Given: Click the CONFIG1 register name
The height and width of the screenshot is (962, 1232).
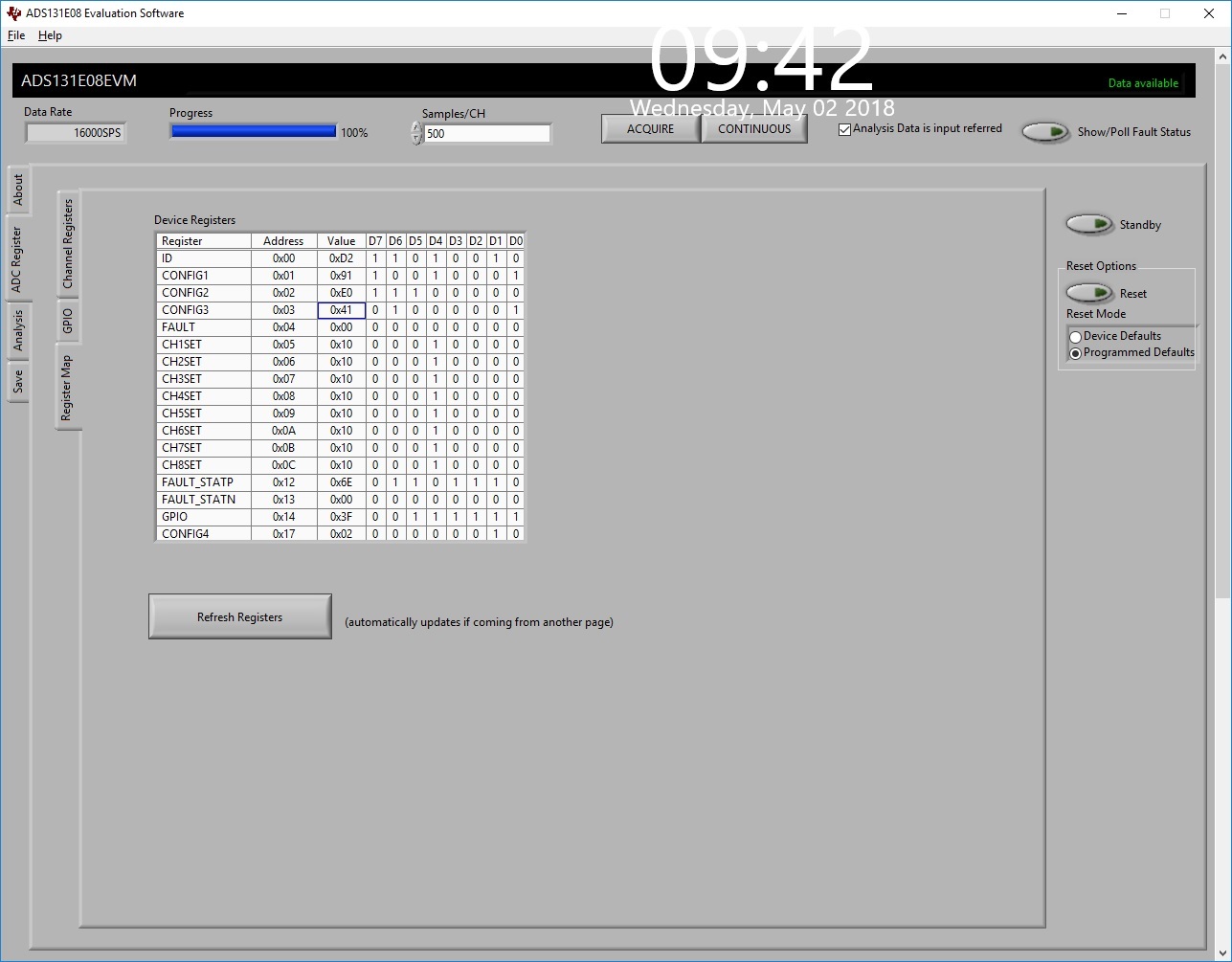Looking at the screenshot, I should click(x=204, y=276).
